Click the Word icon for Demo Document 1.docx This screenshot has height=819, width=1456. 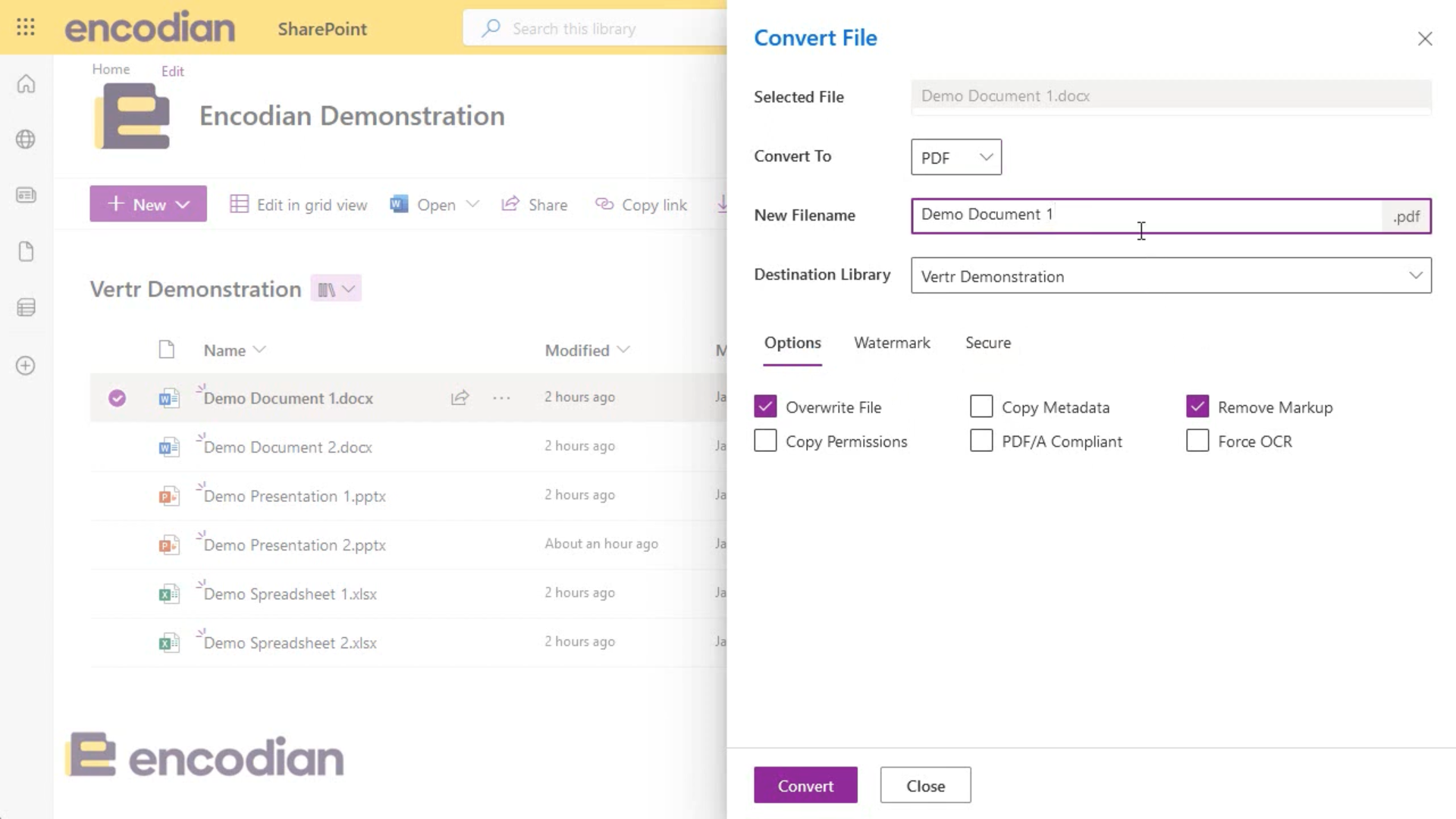point(168,398)
